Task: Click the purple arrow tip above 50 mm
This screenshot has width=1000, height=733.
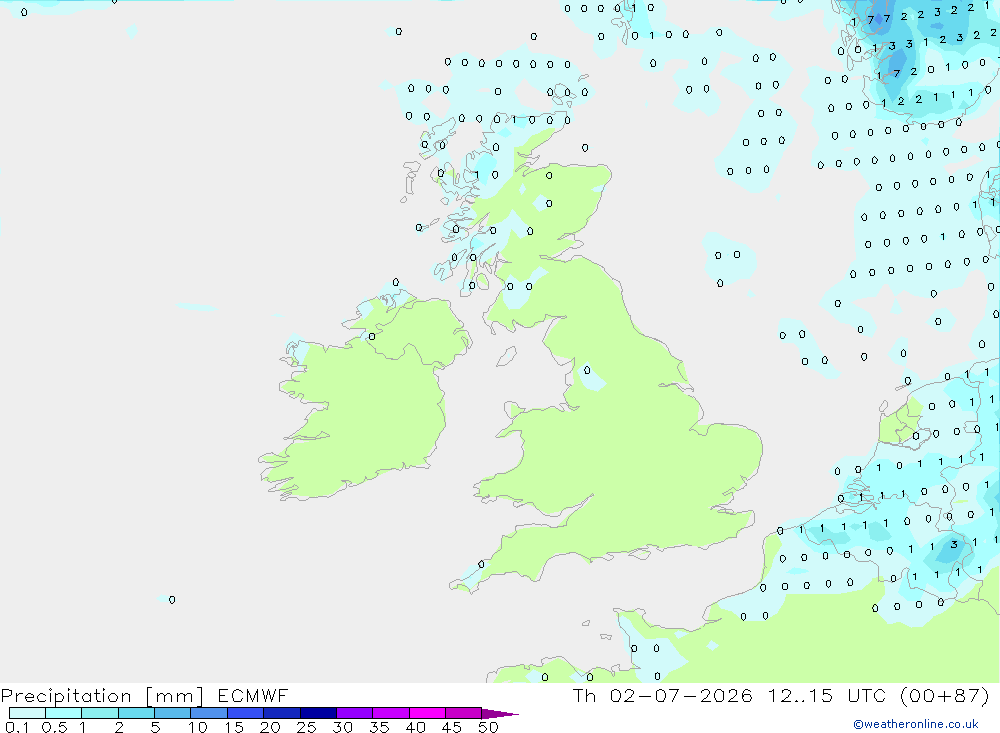Action: (500, 713)
